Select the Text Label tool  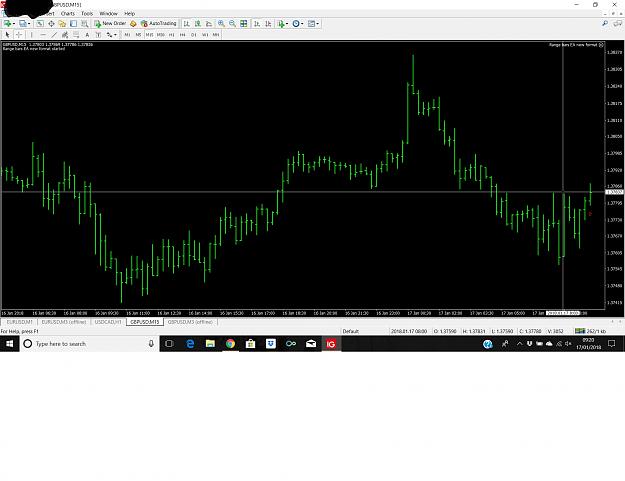coord(98,35)
